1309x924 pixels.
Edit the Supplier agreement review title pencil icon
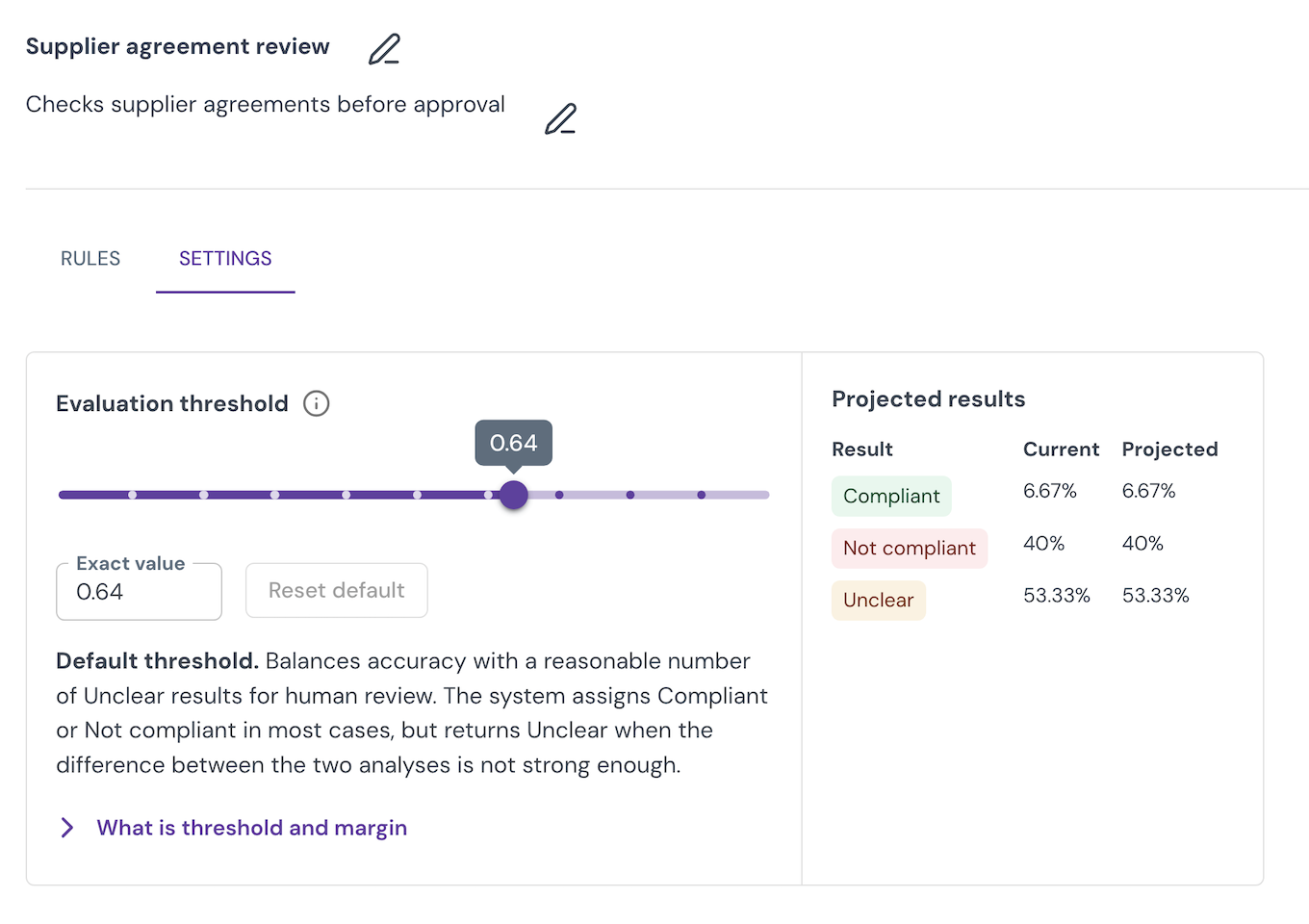(384, 49)
